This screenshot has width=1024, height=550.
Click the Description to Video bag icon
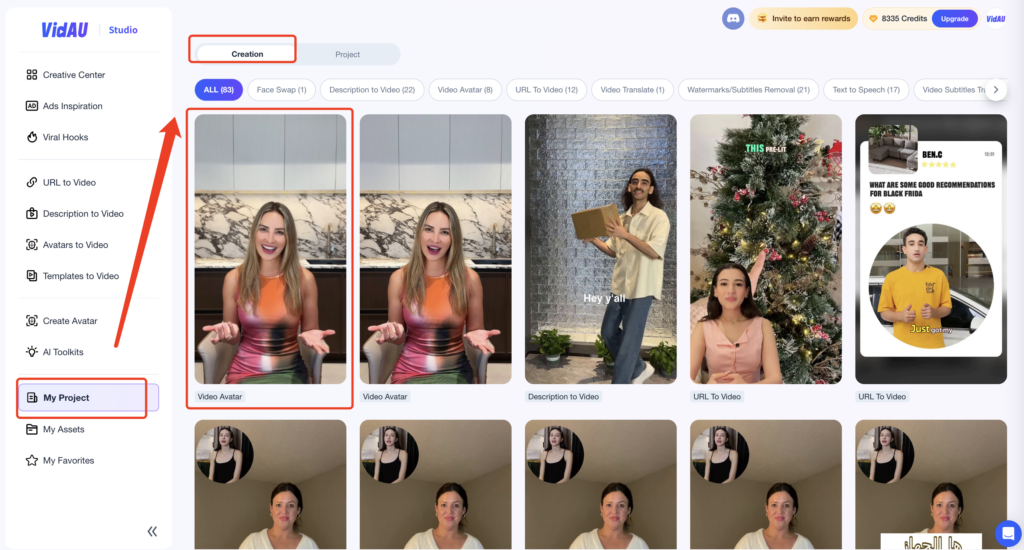click(x=31, y=214)
